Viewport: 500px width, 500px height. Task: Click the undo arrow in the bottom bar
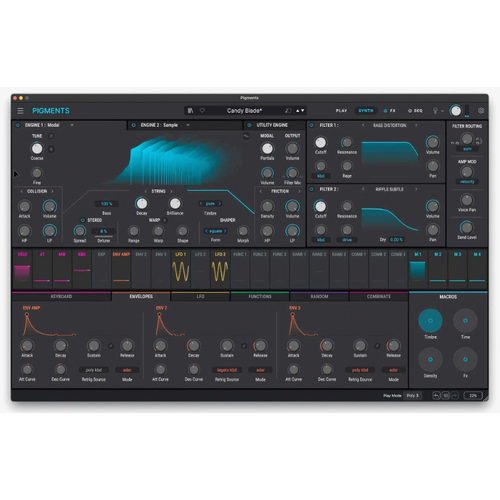pyautogui.click(x=436, y=395)
